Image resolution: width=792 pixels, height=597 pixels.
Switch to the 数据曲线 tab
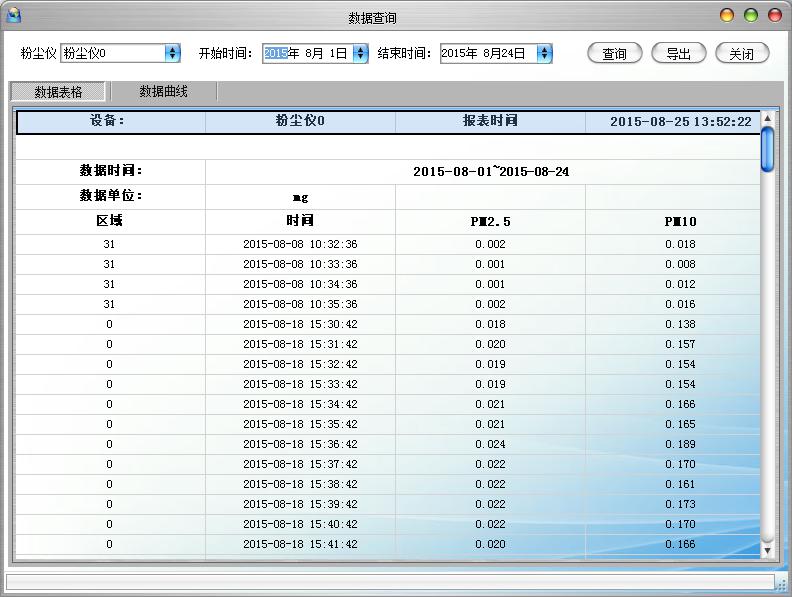163,92
